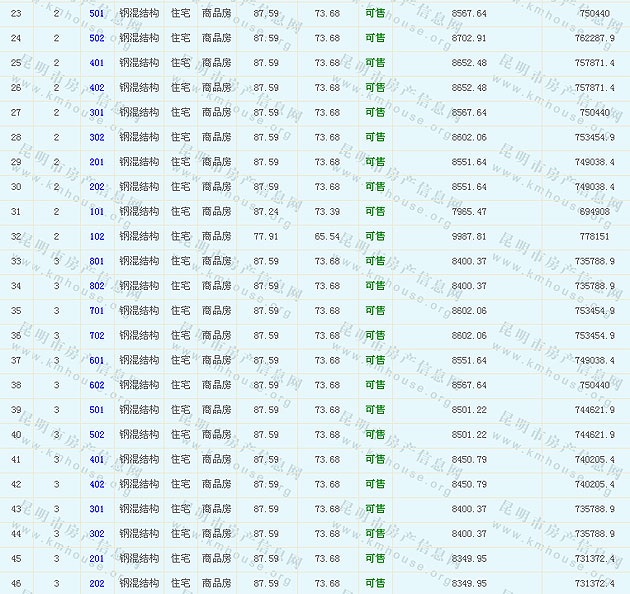Open room 501 link in row 23

pos(96,13)
